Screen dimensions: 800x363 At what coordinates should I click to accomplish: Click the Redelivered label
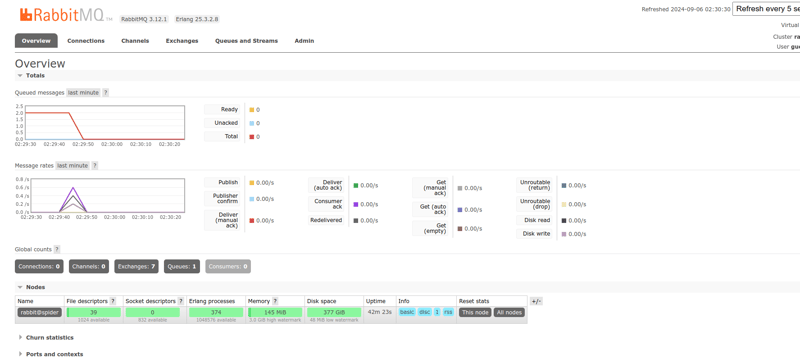[326, 221]
